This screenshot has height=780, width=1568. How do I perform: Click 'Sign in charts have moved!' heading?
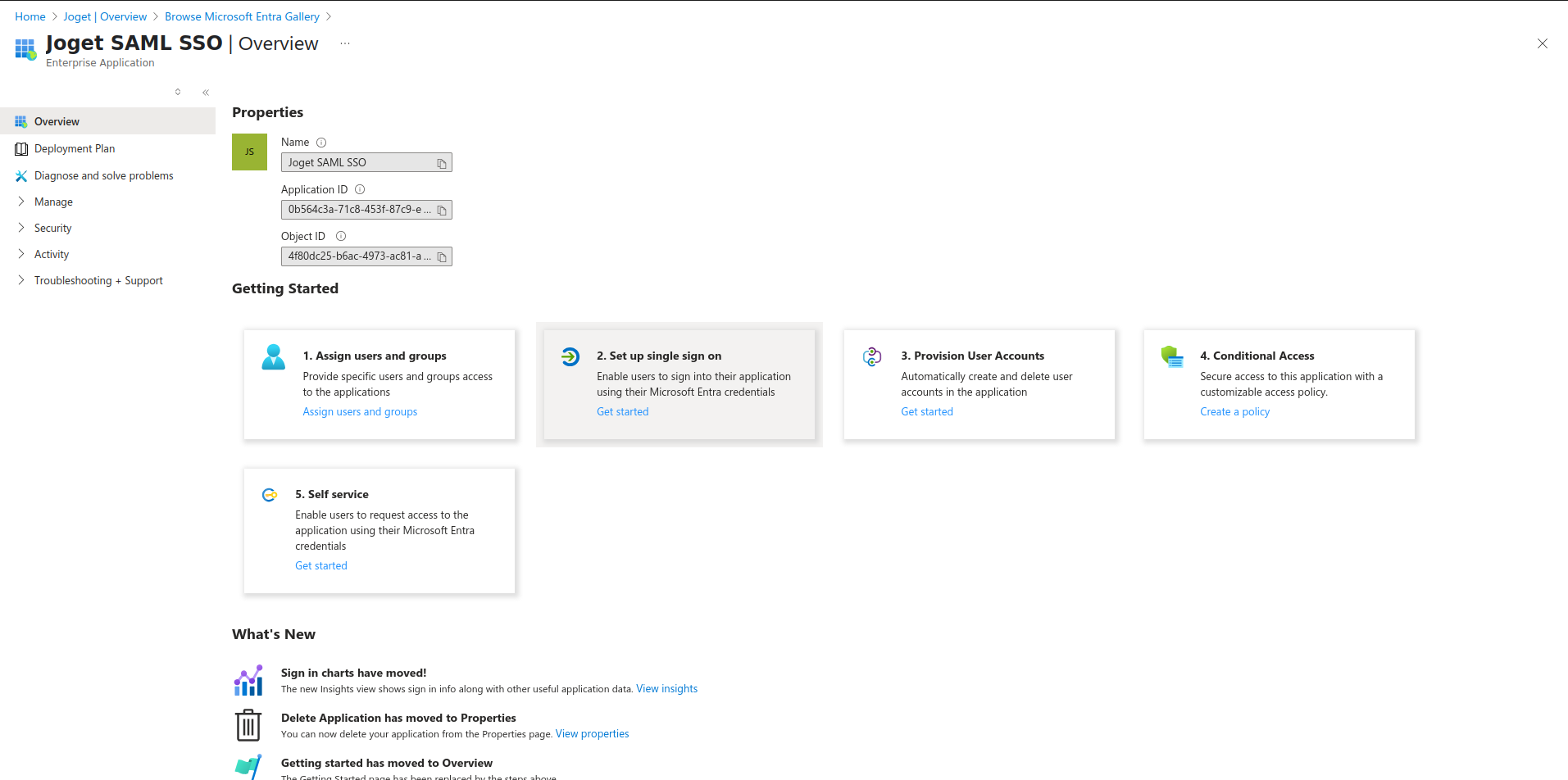353,673
